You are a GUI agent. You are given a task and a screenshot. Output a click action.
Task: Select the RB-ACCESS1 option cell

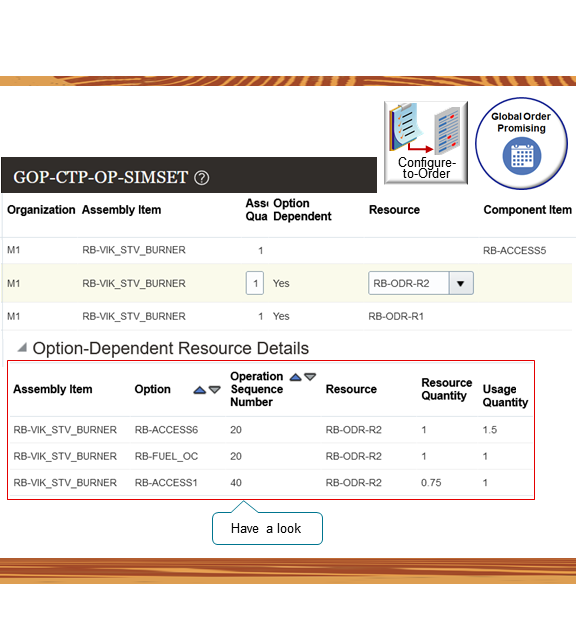[166, 483]
